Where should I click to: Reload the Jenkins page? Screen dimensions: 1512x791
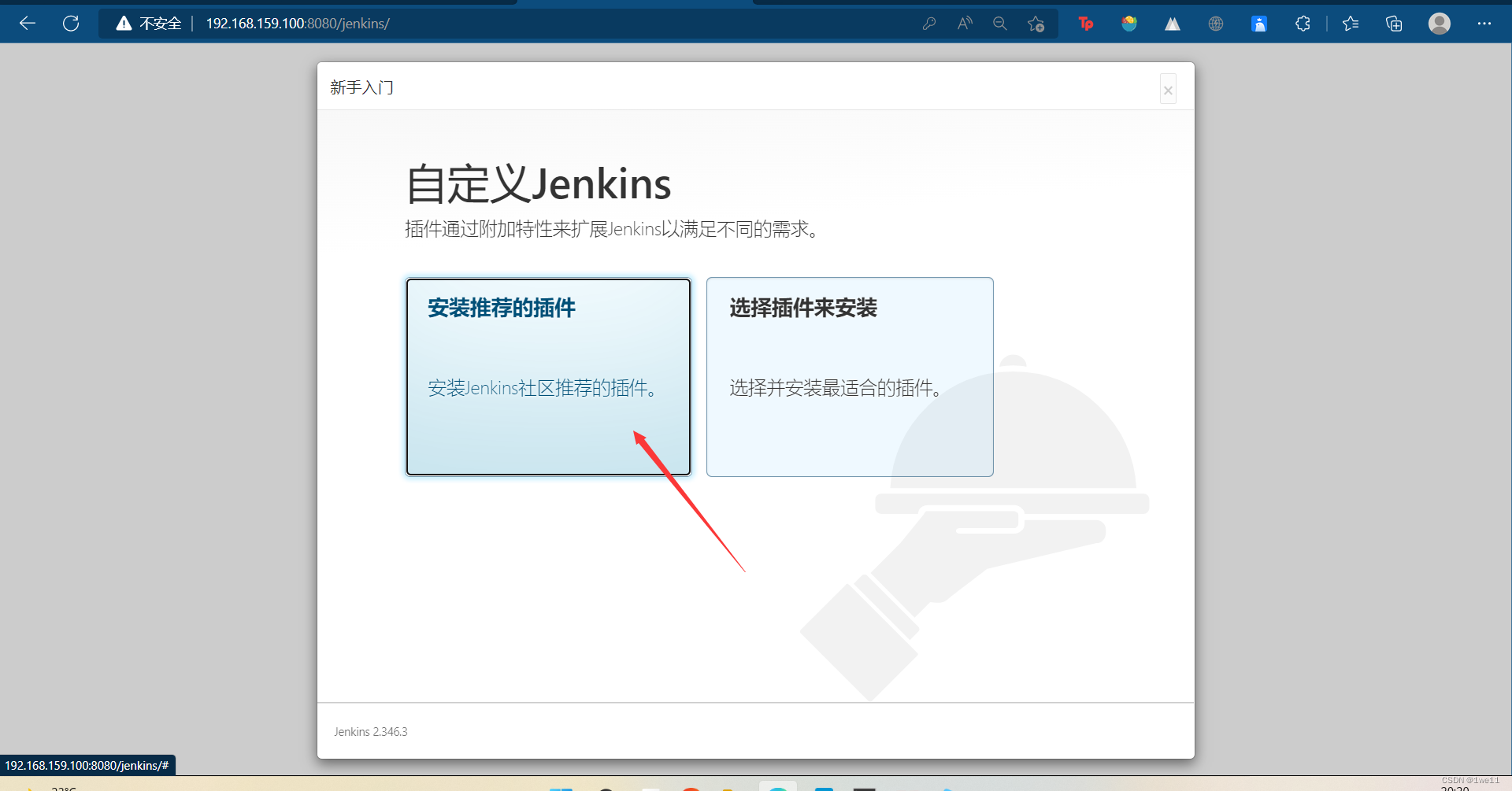(x=71, y=24)
